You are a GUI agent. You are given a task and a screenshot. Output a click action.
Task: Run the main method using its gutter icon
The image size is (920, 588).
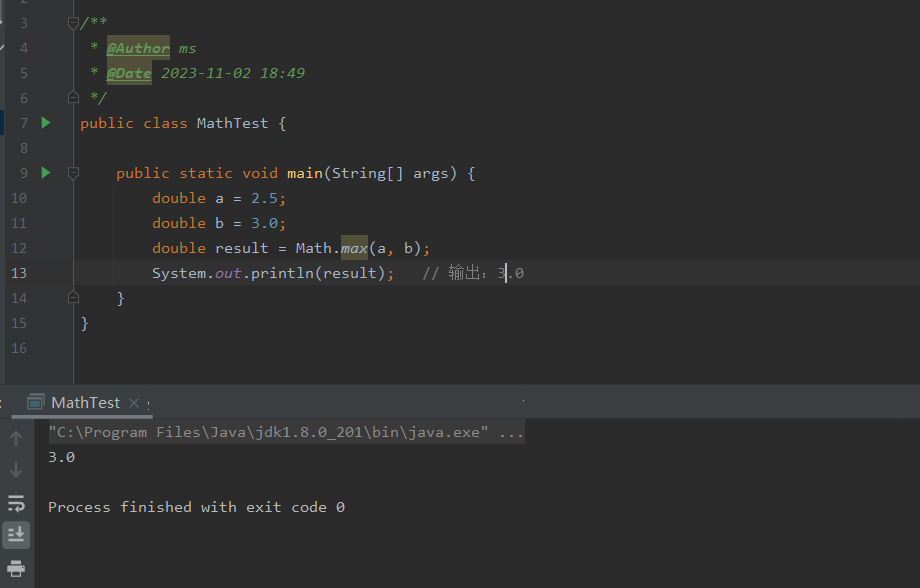click(44, 172)
